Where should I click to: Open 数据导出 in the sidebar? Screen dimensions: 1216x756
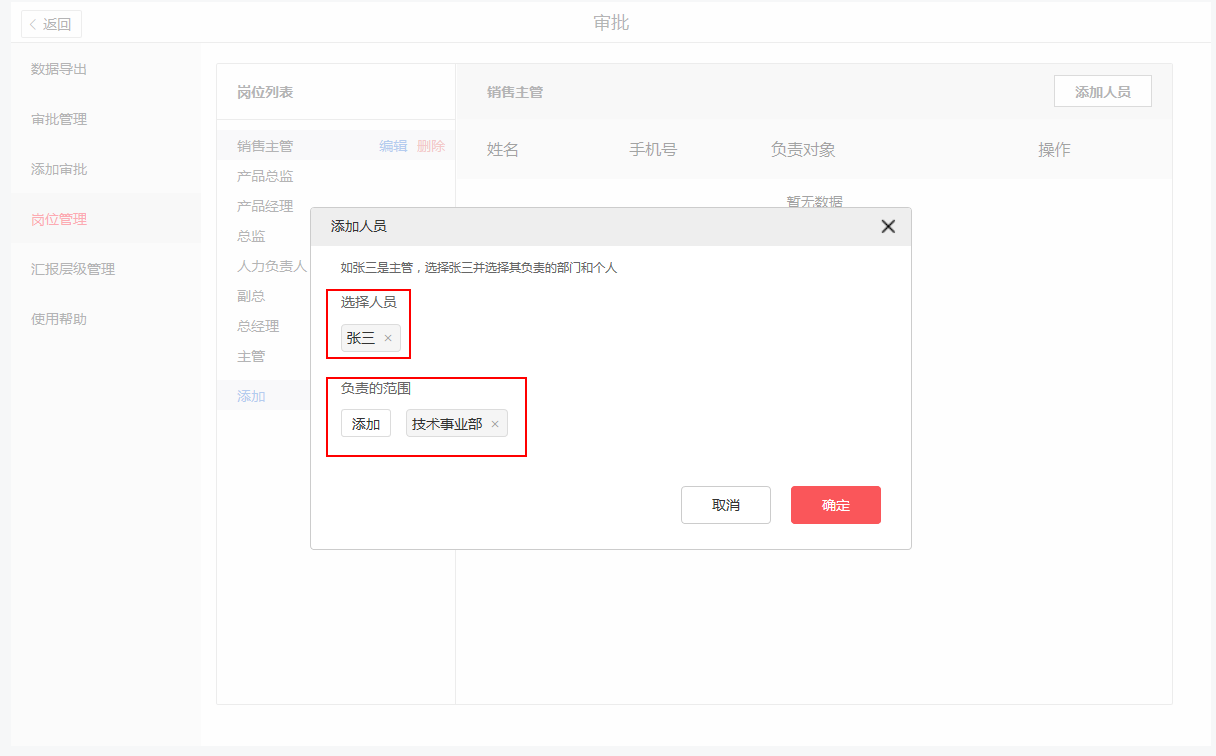[x=59, y=69]
